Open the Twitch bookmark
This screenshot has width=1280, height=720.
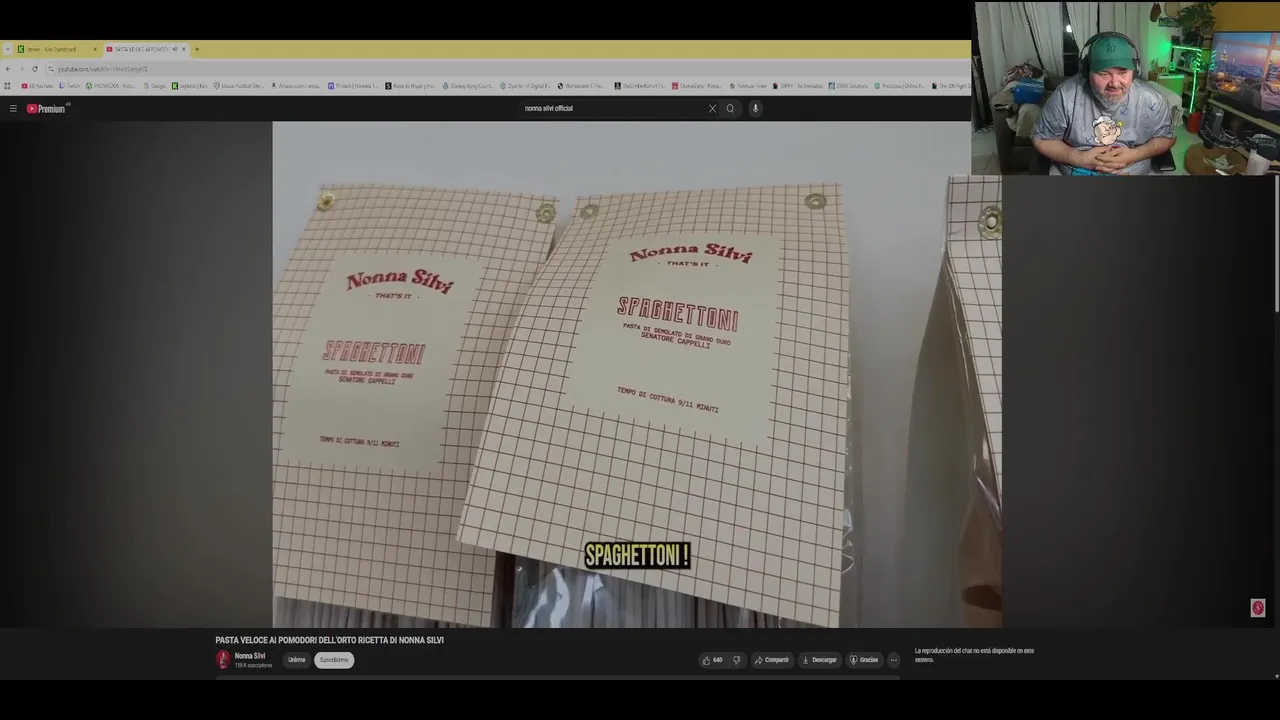(69, 86)
